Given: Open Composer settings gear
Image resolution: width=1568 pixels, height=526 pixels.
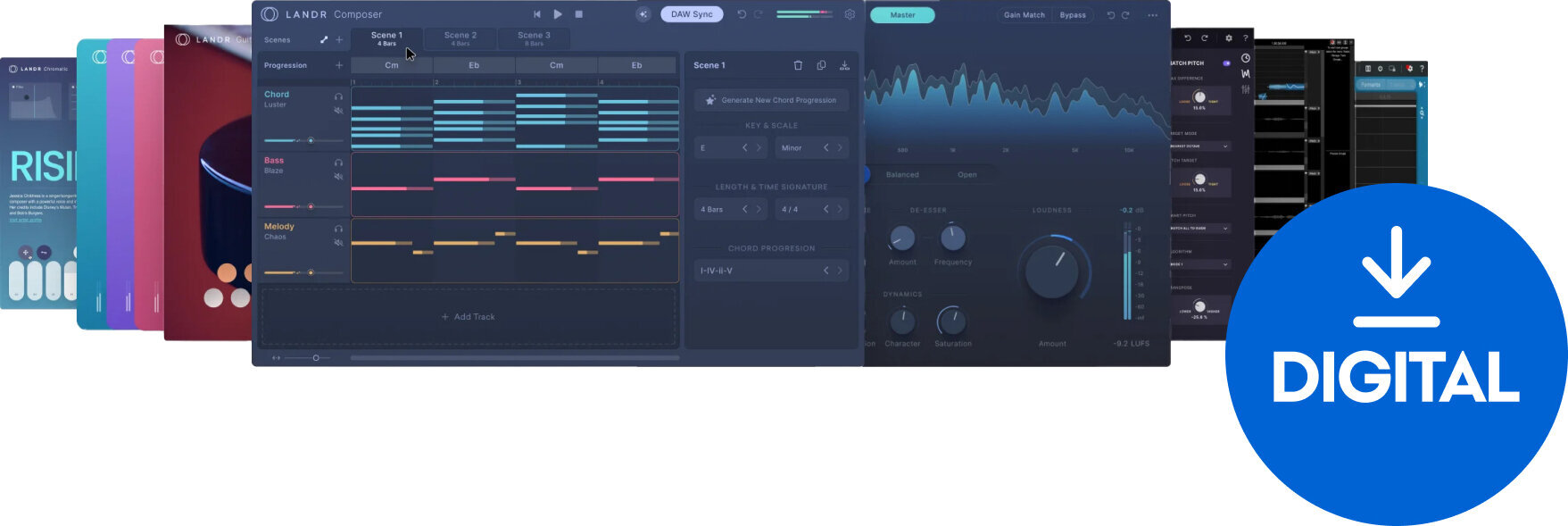Looking at the screenshot, I should click(x=850, y=14).
